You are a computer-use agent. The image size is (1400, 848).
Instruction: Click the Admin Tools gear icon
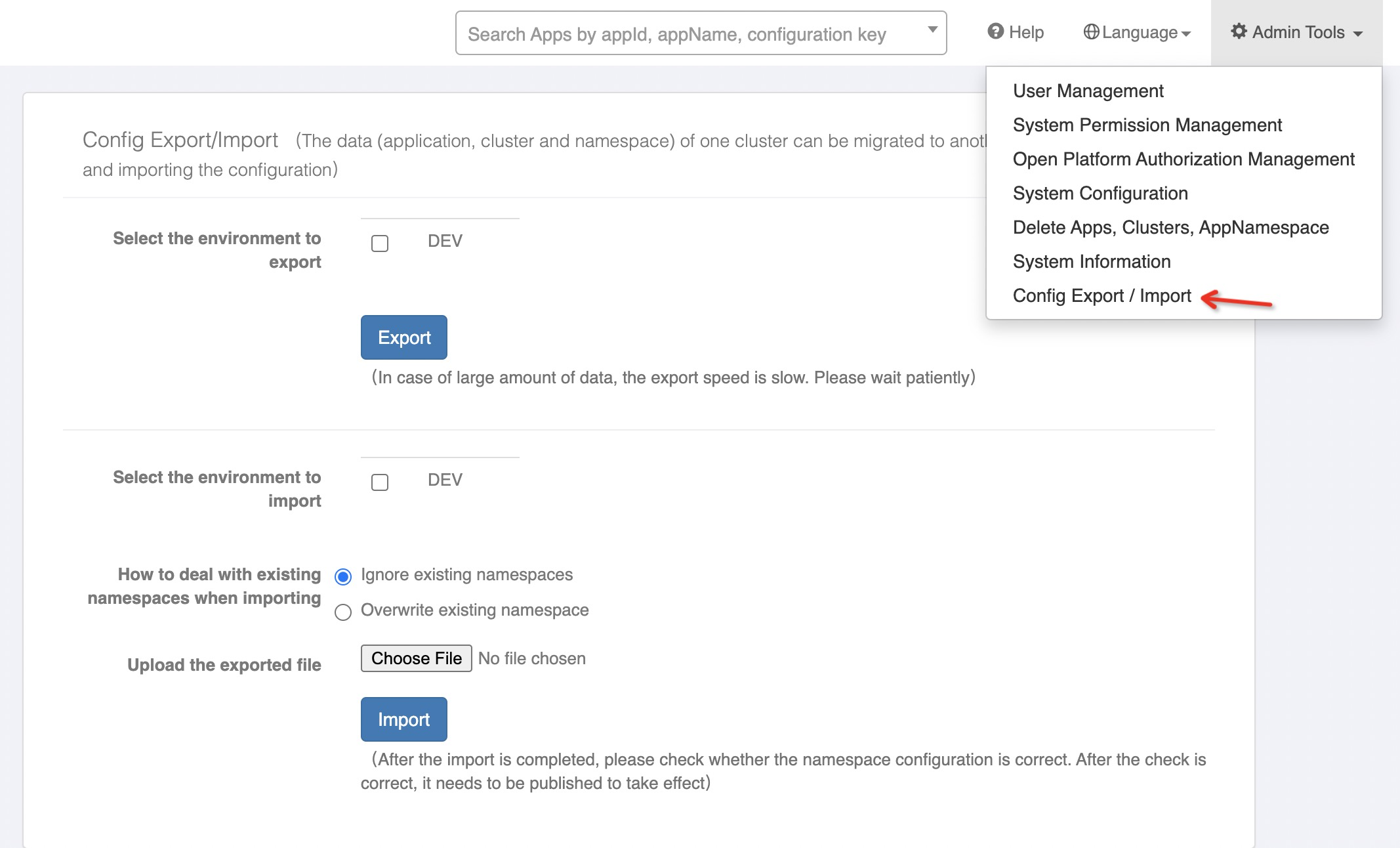coord(1239,32)
